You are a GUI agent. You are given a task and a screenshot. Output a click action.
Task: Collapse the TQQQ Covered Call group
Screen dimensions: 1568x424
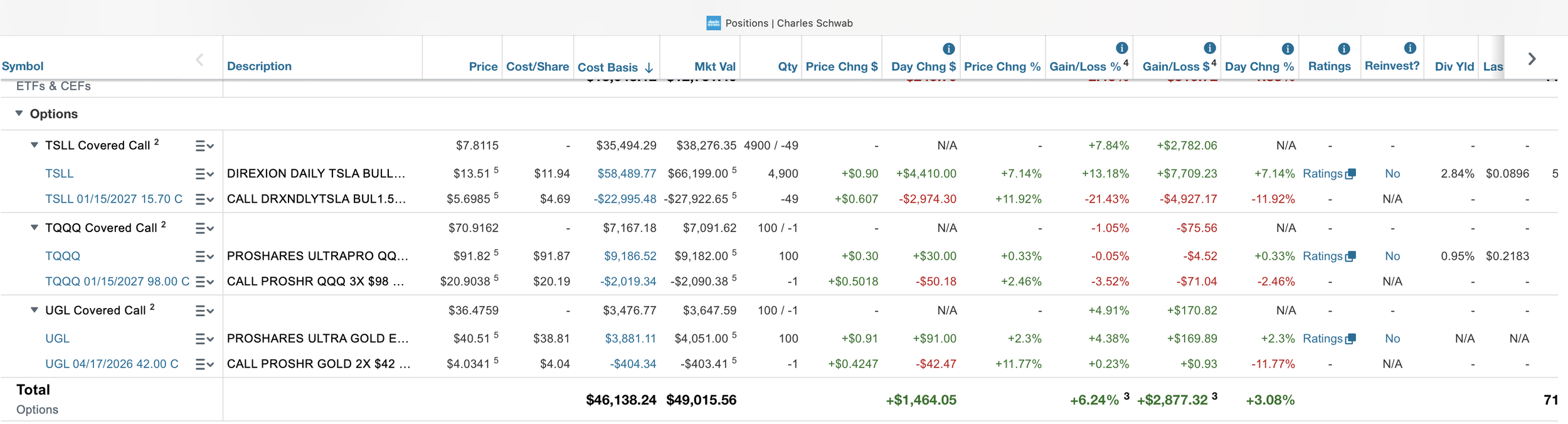[34, 228]
